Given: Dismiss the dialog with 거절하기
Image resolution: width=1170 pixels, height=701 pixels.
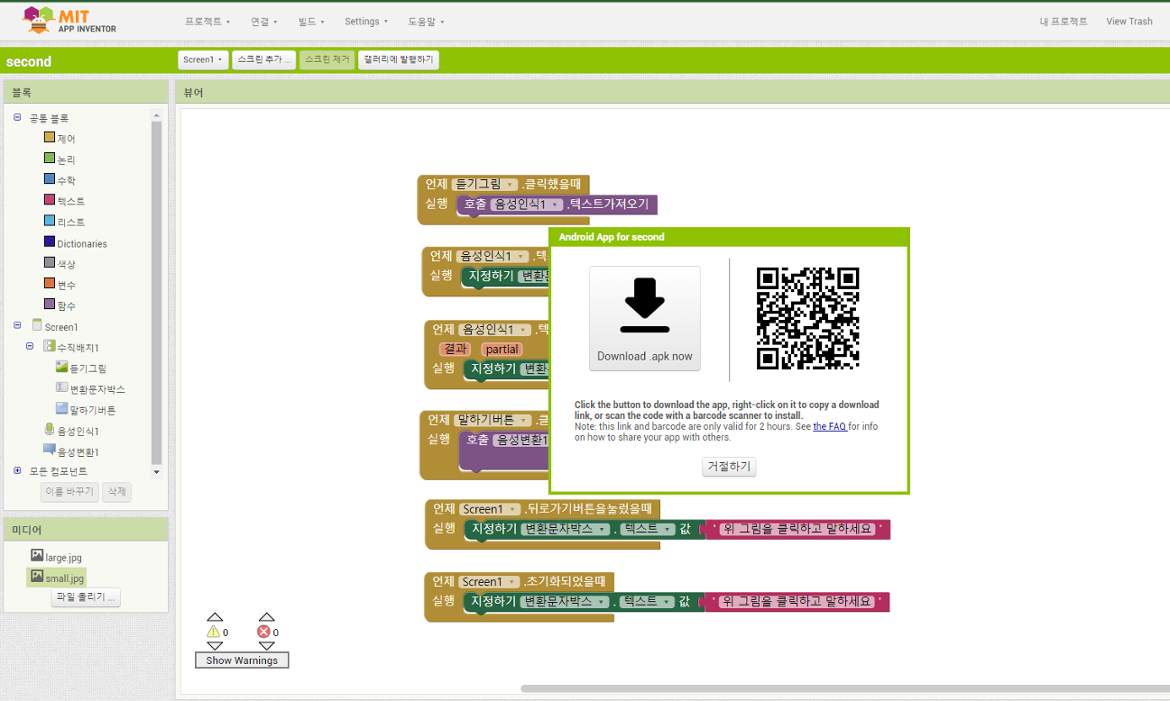Looking at the screenshot, I should [729, 467].
